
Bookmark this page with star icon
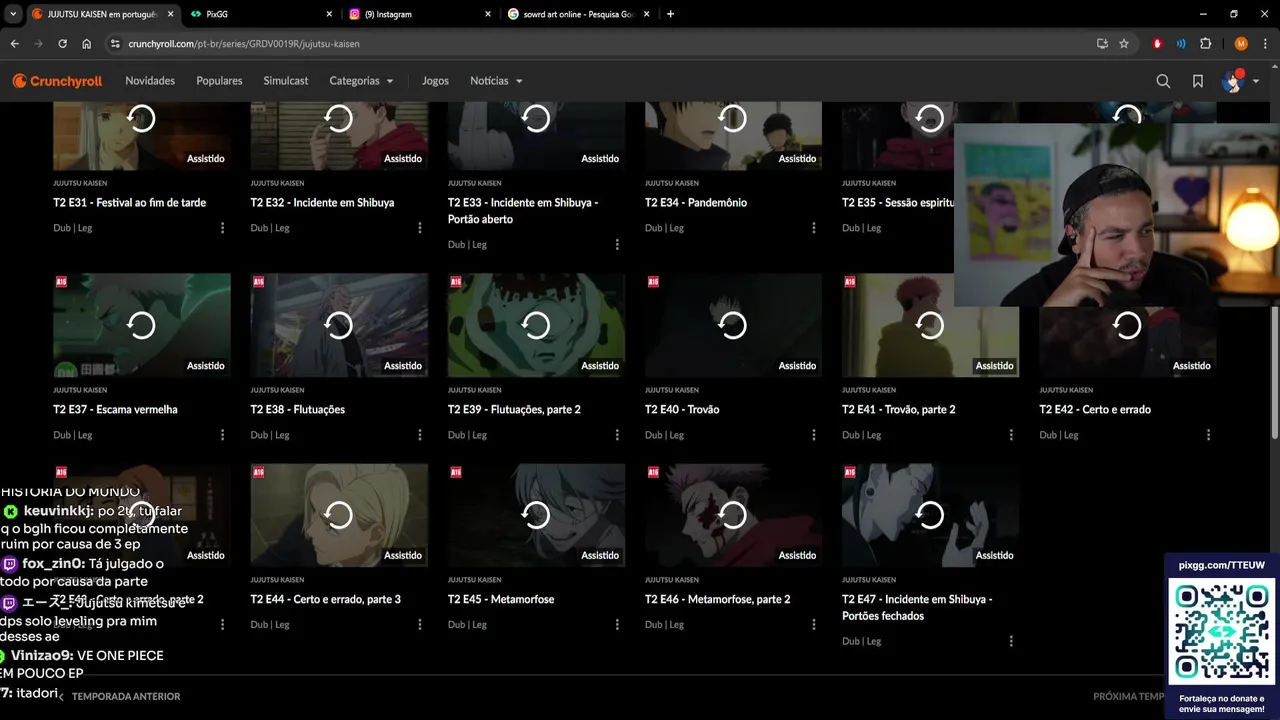(x=1124, y=44)
